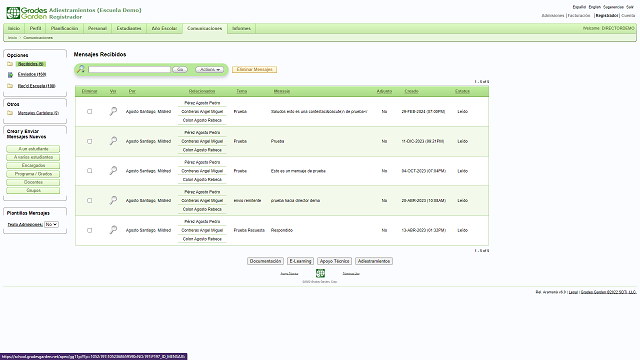Screen dimensions: 640x360
Task: Open the Perfil tab
Action: tap(35, 29)
